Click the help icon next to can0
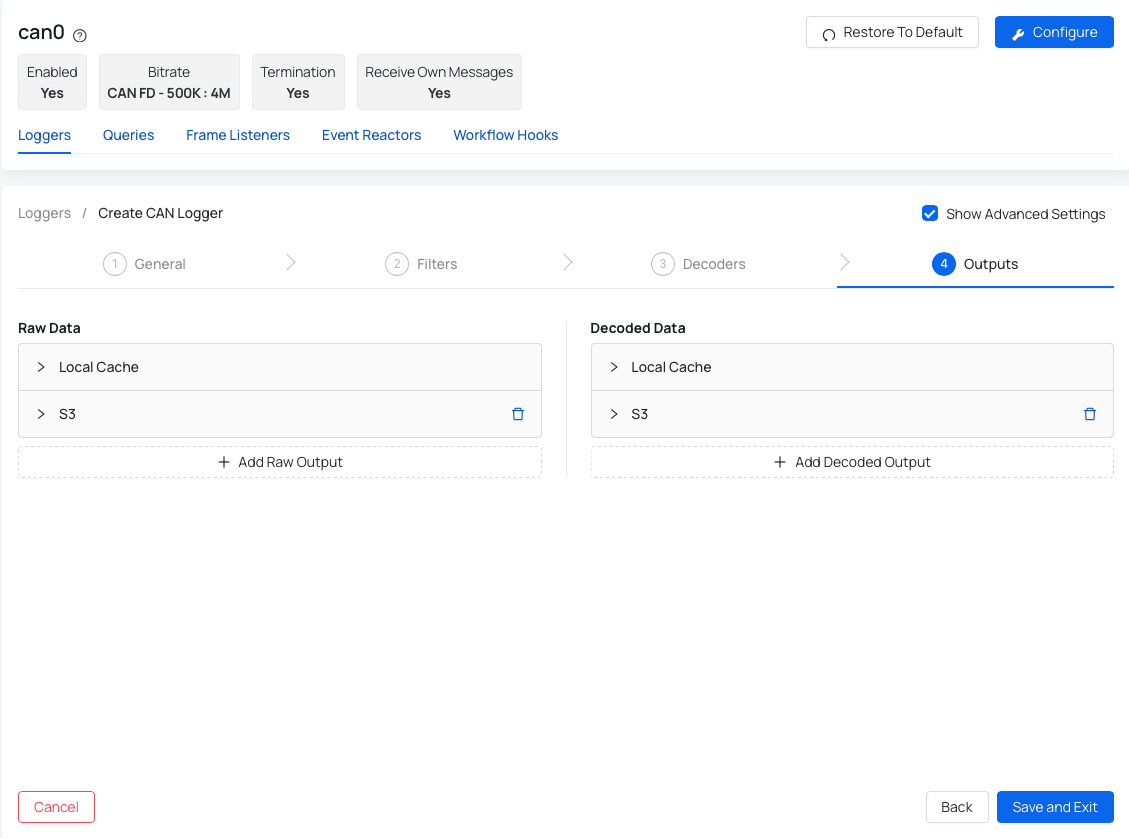 point(80,35)
